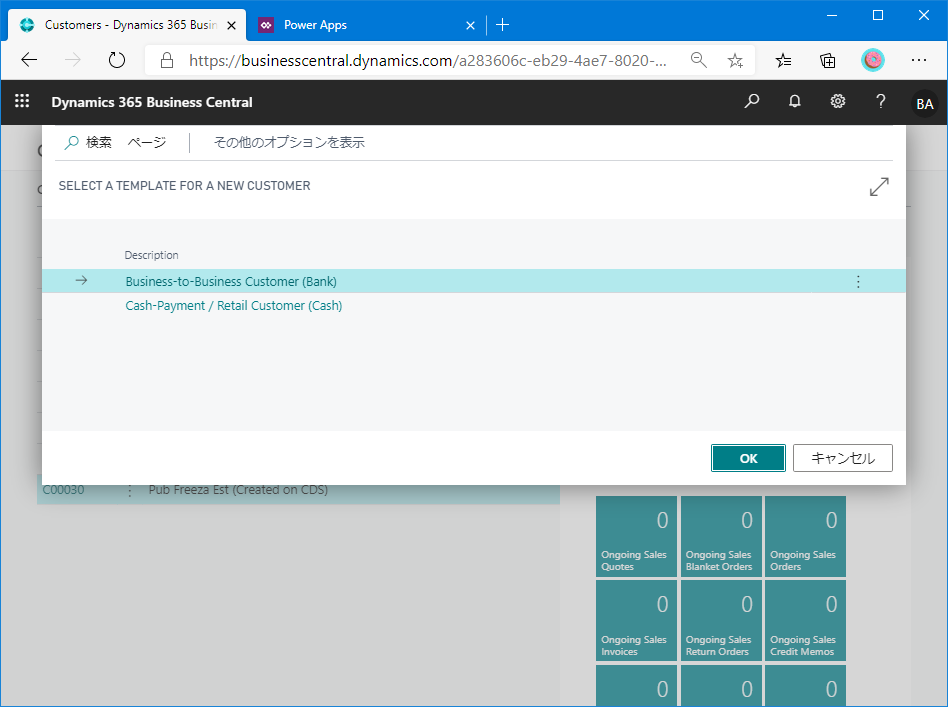Switch to the Power Apps tab
This screenshot has height=707, width=948.
(x=365, y=25)
